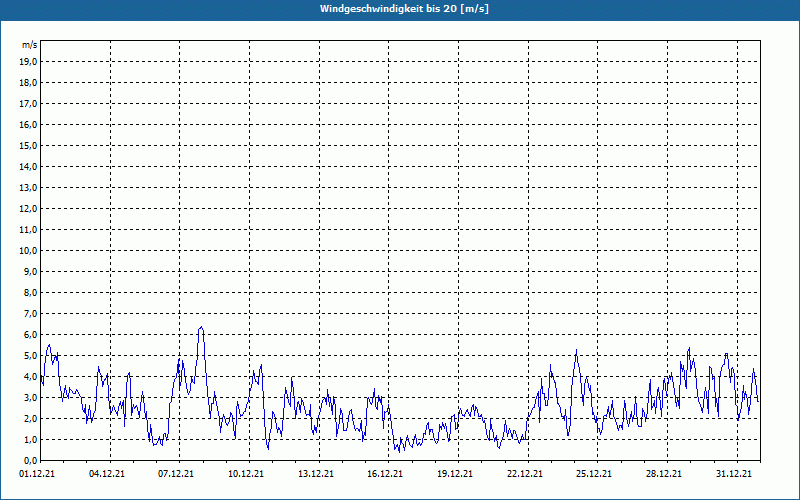Click the date label '10.12.21'

click(x=246, y=474)
